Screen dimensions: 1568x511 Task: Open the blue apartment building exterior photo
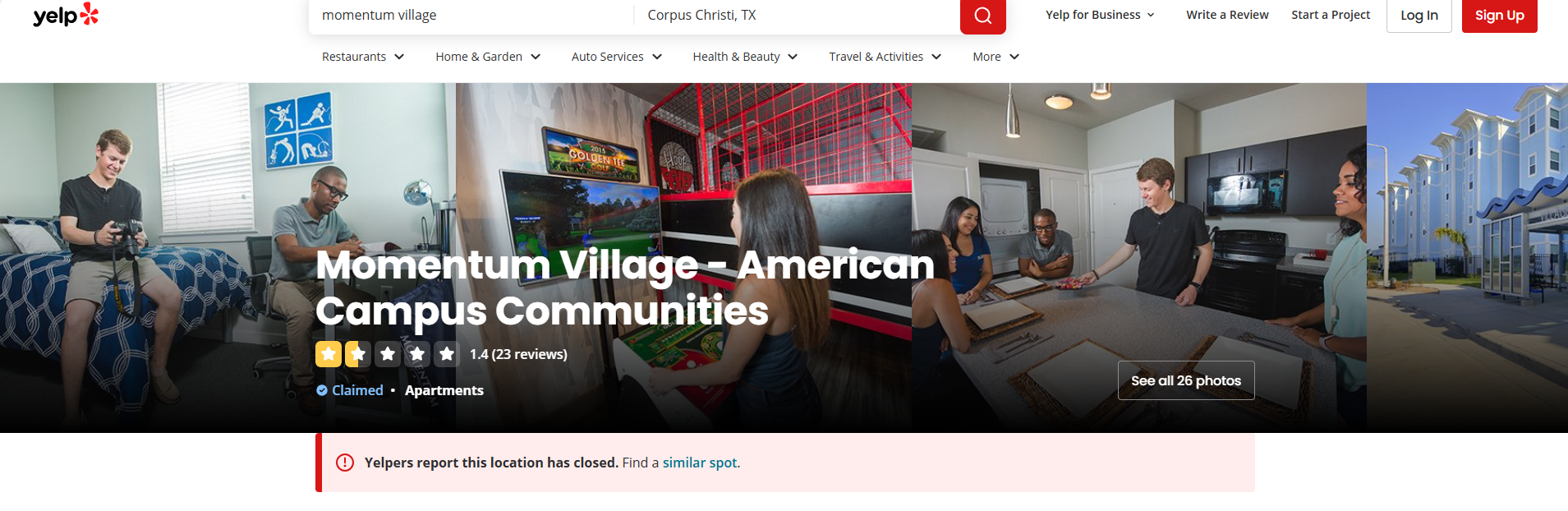1467,257
